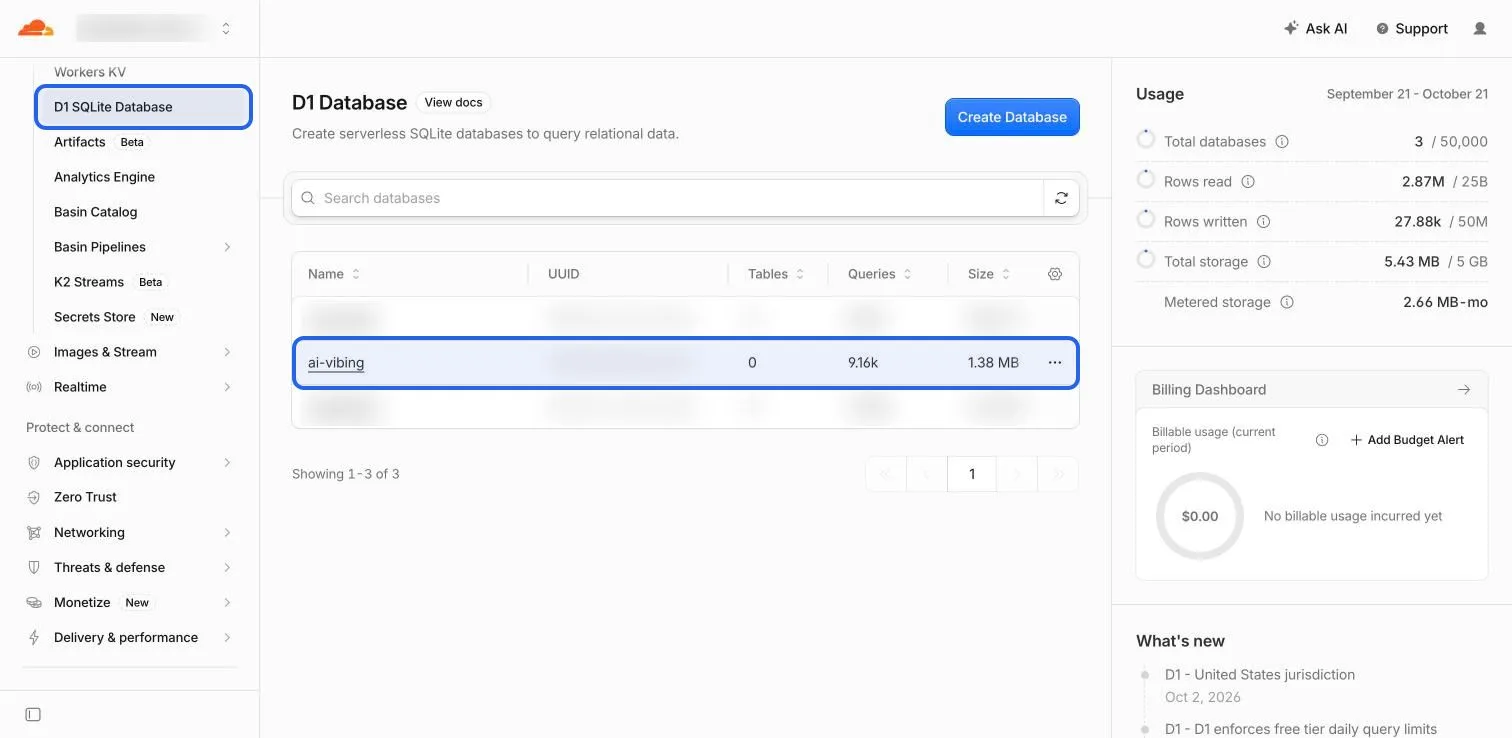Click the 9.16k queries cell
The image size is (1512, 738).
point(863,363)
